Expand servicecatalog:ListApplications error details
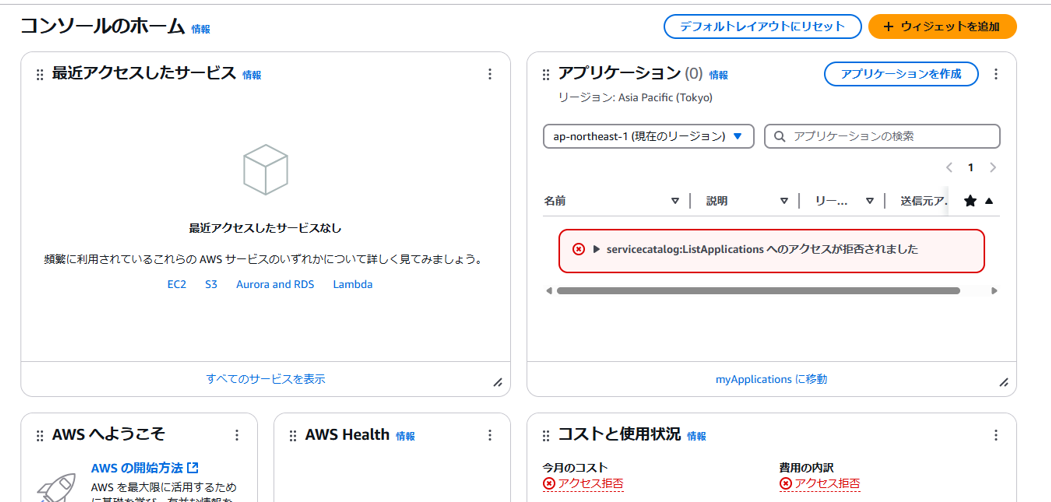 pyautogui.click(x=597, y=249)
